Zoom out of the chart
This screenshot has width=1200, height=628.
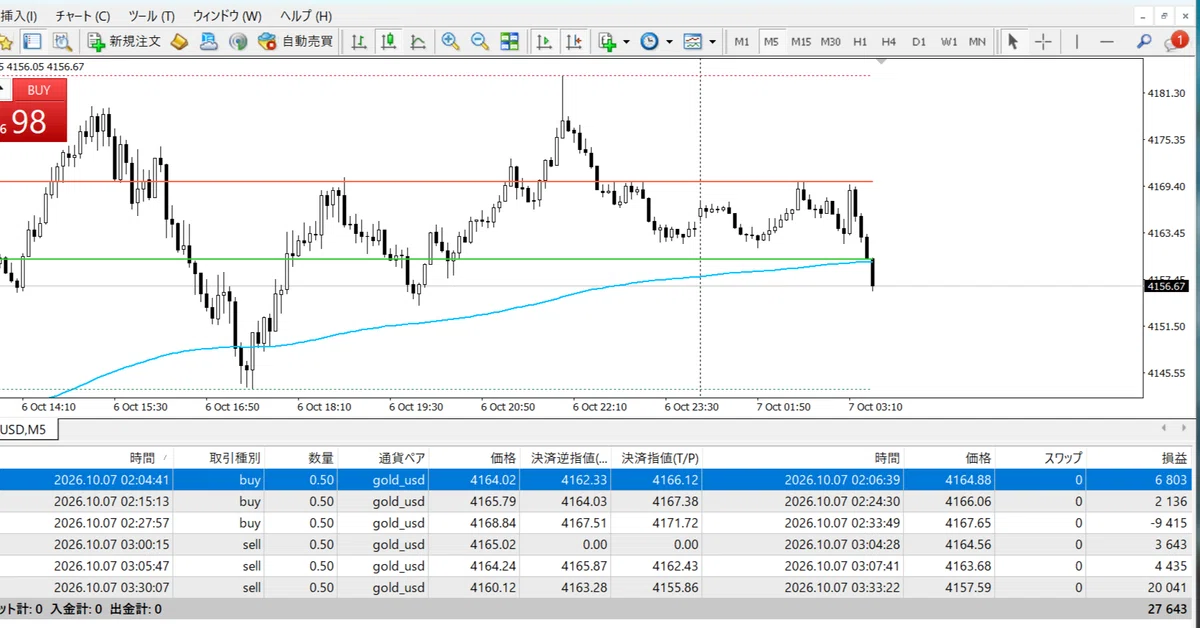click(480, 42)
